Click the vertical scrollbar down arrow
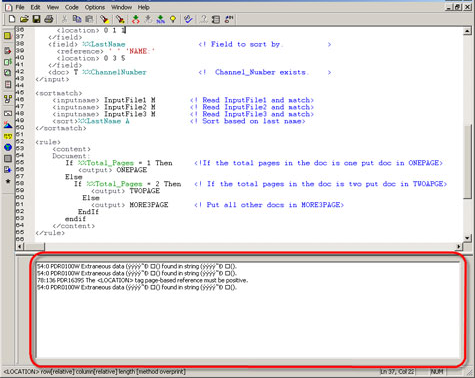 coord(467,238)
